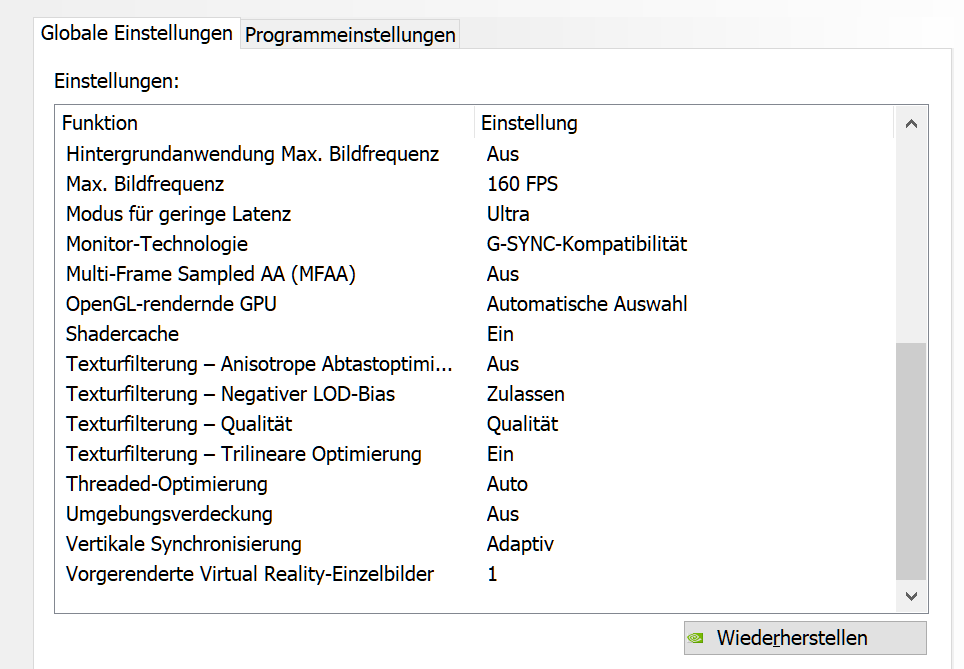964x669 pixels.
Task: Open Vertikale Synchronisierung Adaptiv value dropdown
Action: [520, 544]
